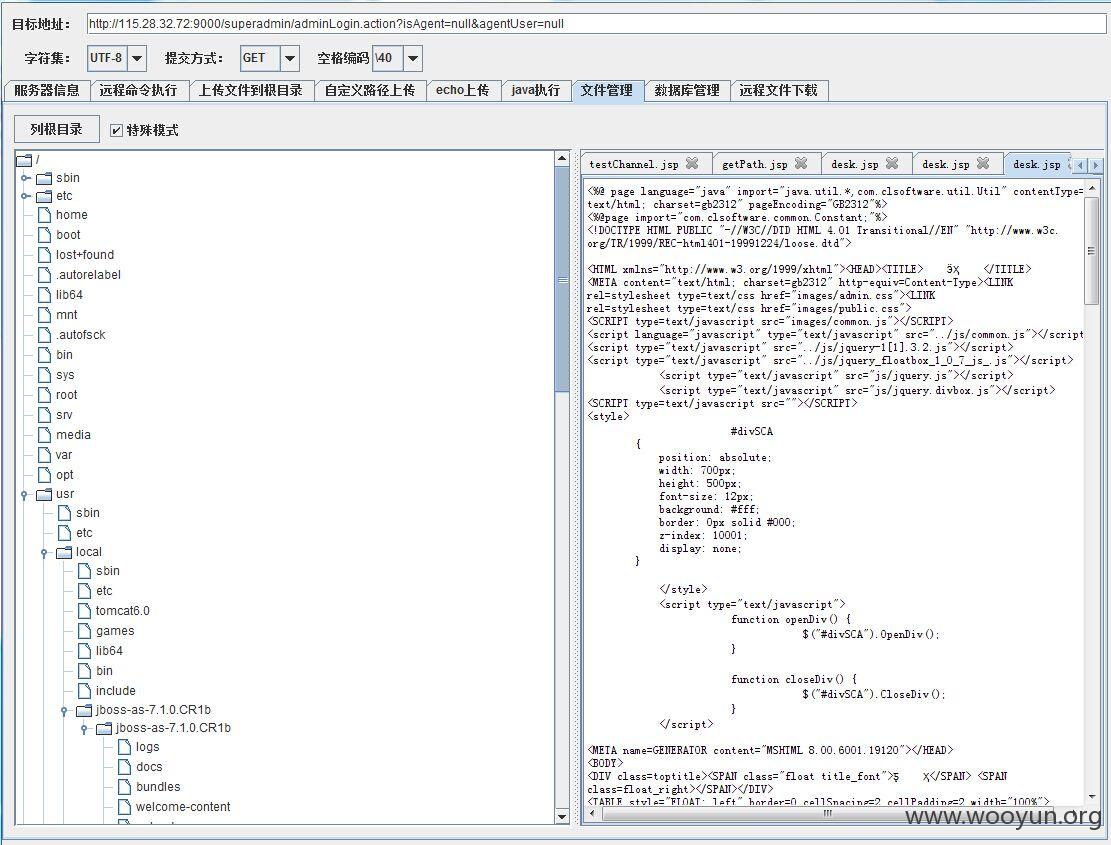Click the root '/' folder icon
The height and width of the screenshot is (845, 1111).
23,160
